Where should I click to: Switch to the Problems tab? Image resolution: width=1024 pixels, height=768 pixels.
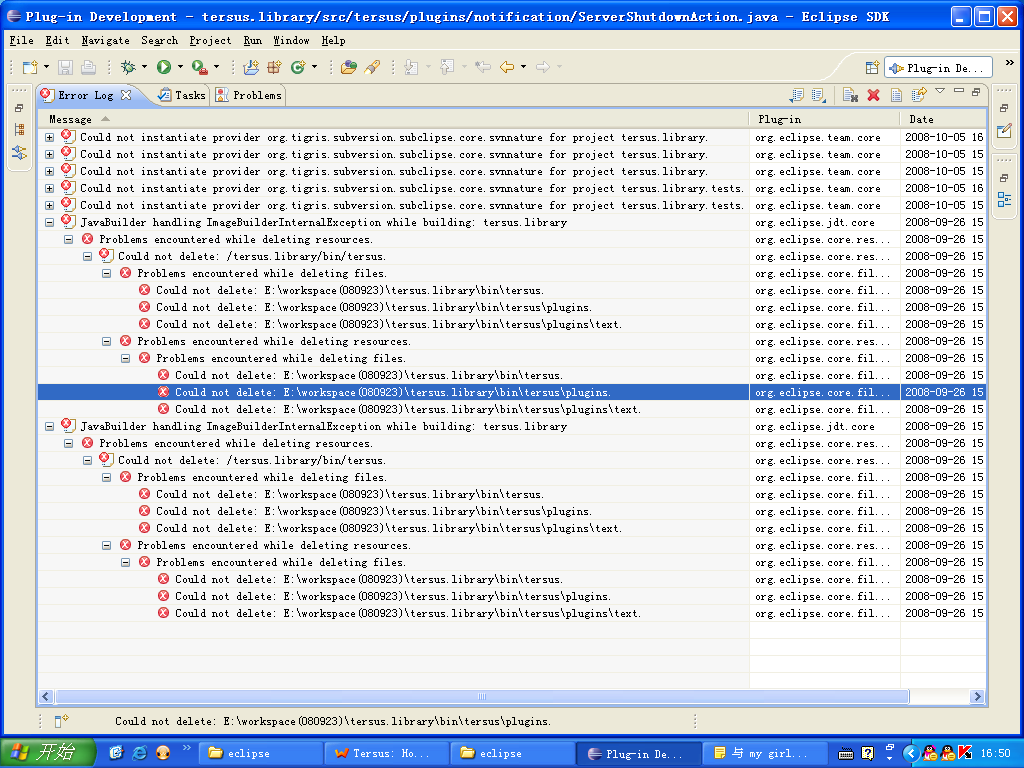coord(249,95)
